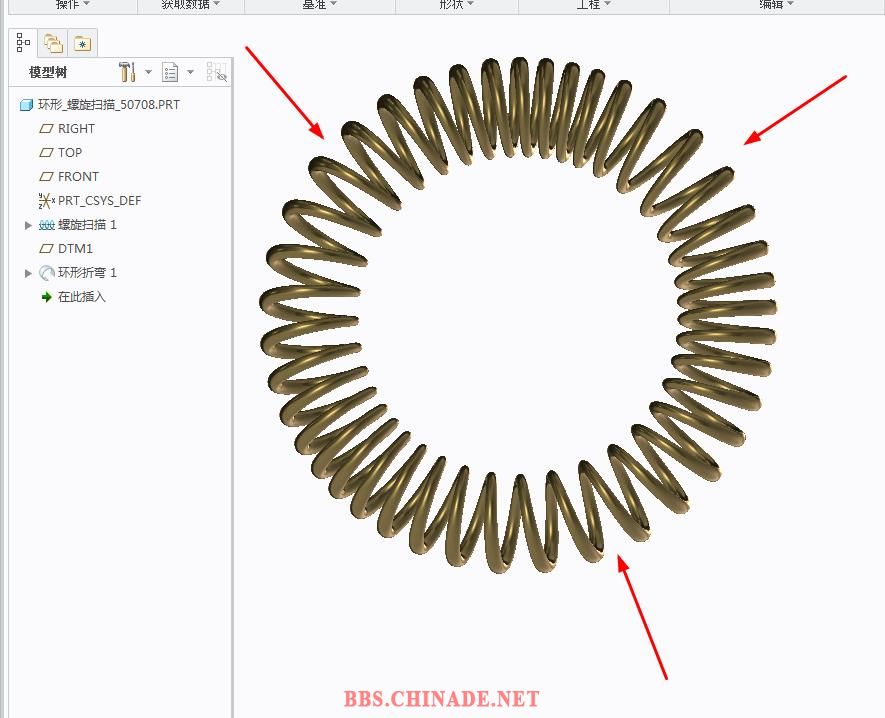Open the 基准 ribbon group dropdown
The height and width of the screenshot is (718, 885).
[x=319, y=4]
